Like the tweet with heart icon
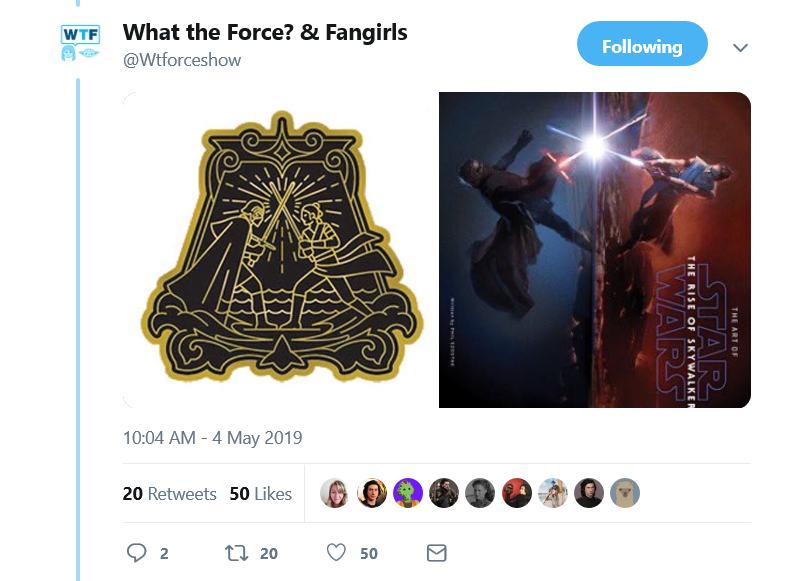The height and width of the screenshot is (581, 800). (x=336, y=552)
